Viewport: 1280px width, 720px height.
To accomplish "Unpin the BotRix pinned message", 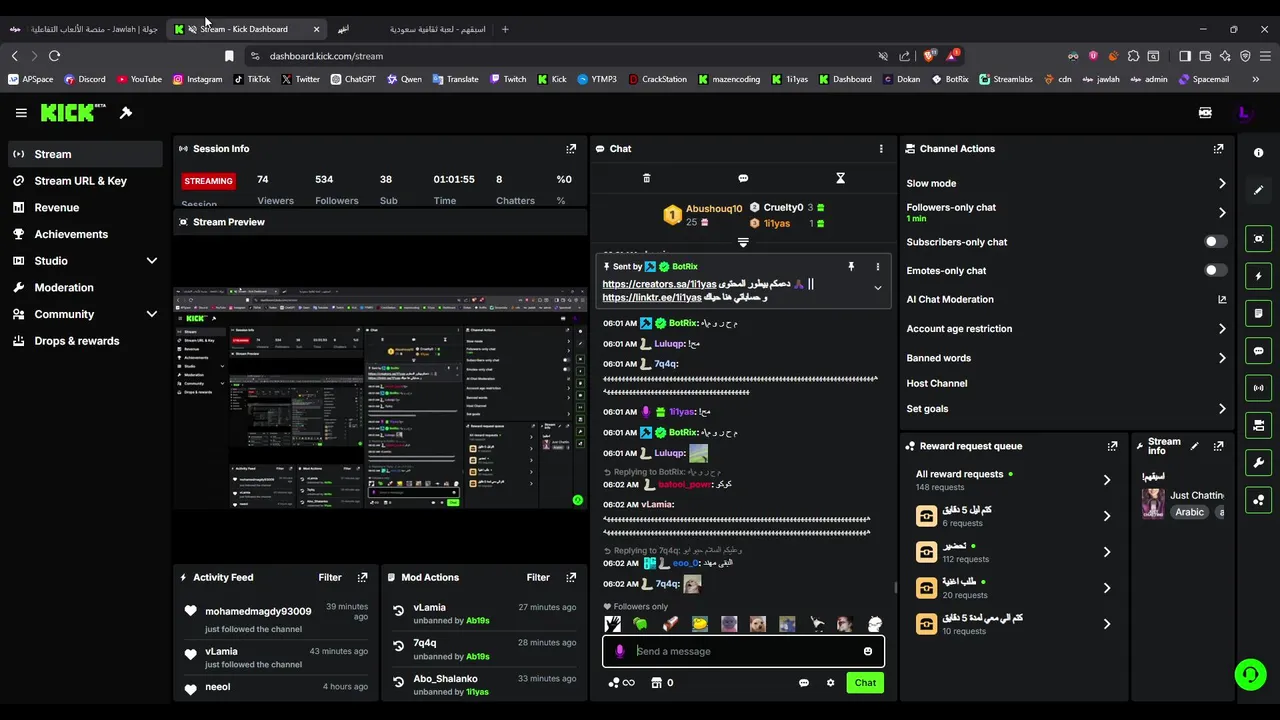I will pyautogui.click(x=851, y=267).
